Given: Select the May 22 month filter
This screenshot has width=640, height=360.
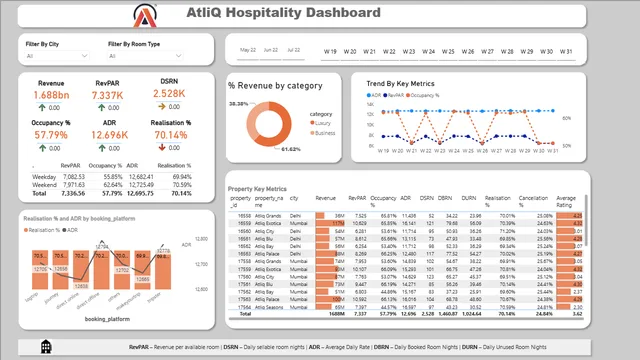Looking at the screenshot, I should [x=248, y=50].
